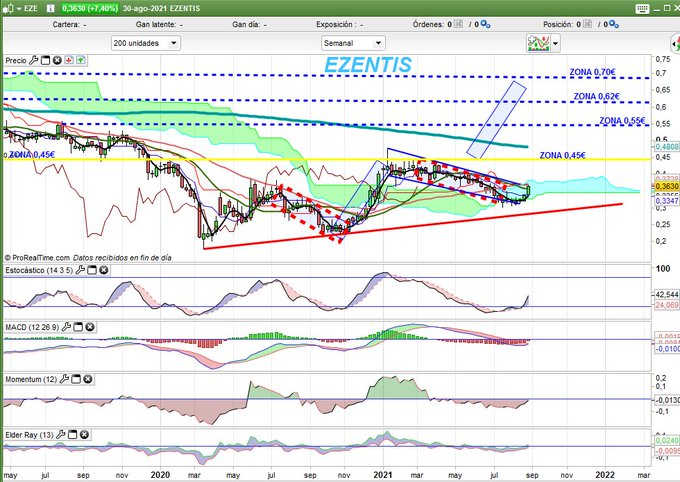Remove the MACD indicator with X icon
The image size is (680, 482).
point(90,327)
